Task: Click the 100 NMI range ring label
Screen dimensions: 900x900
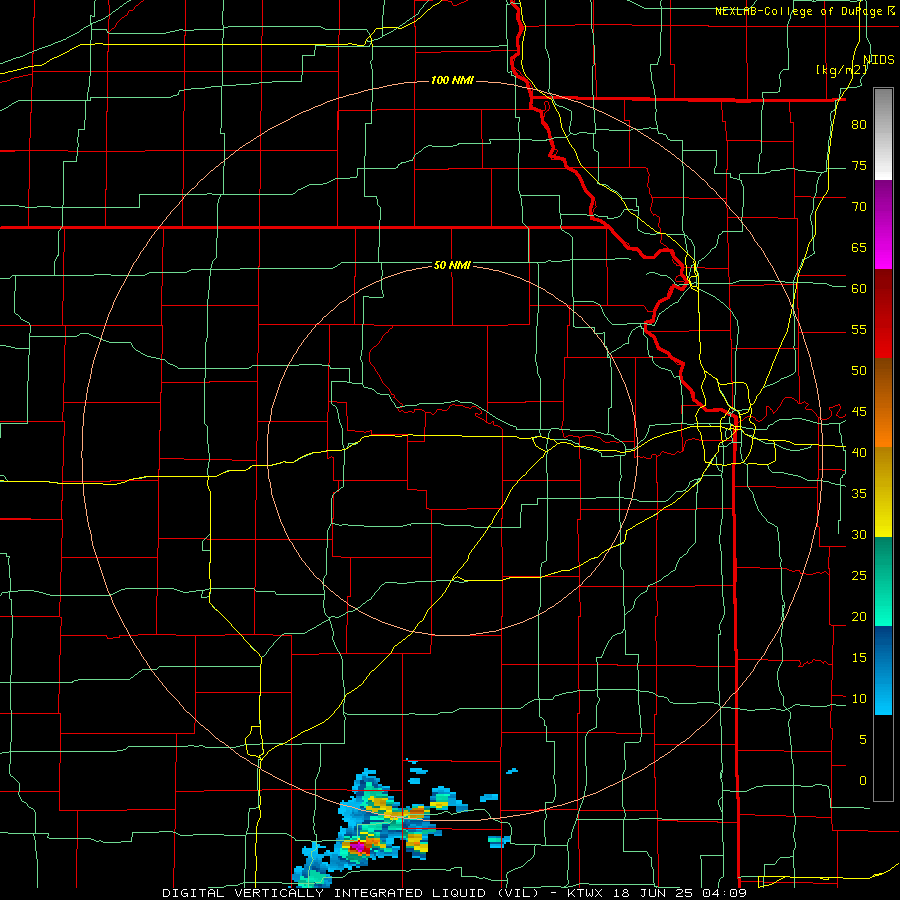Action: (452, 80)
